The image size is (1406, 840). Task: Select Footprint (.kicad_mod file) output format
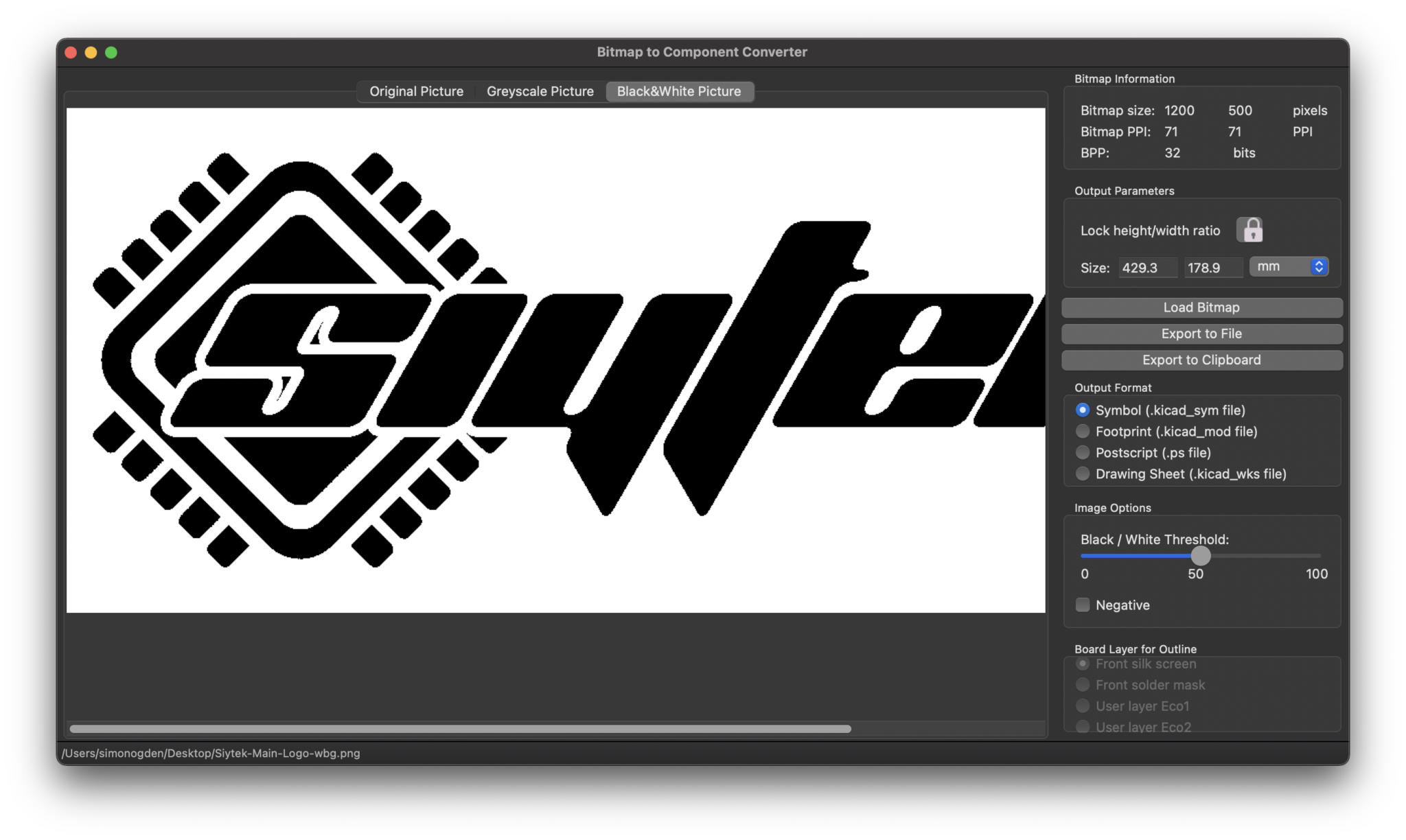[x=1083, y=431]
